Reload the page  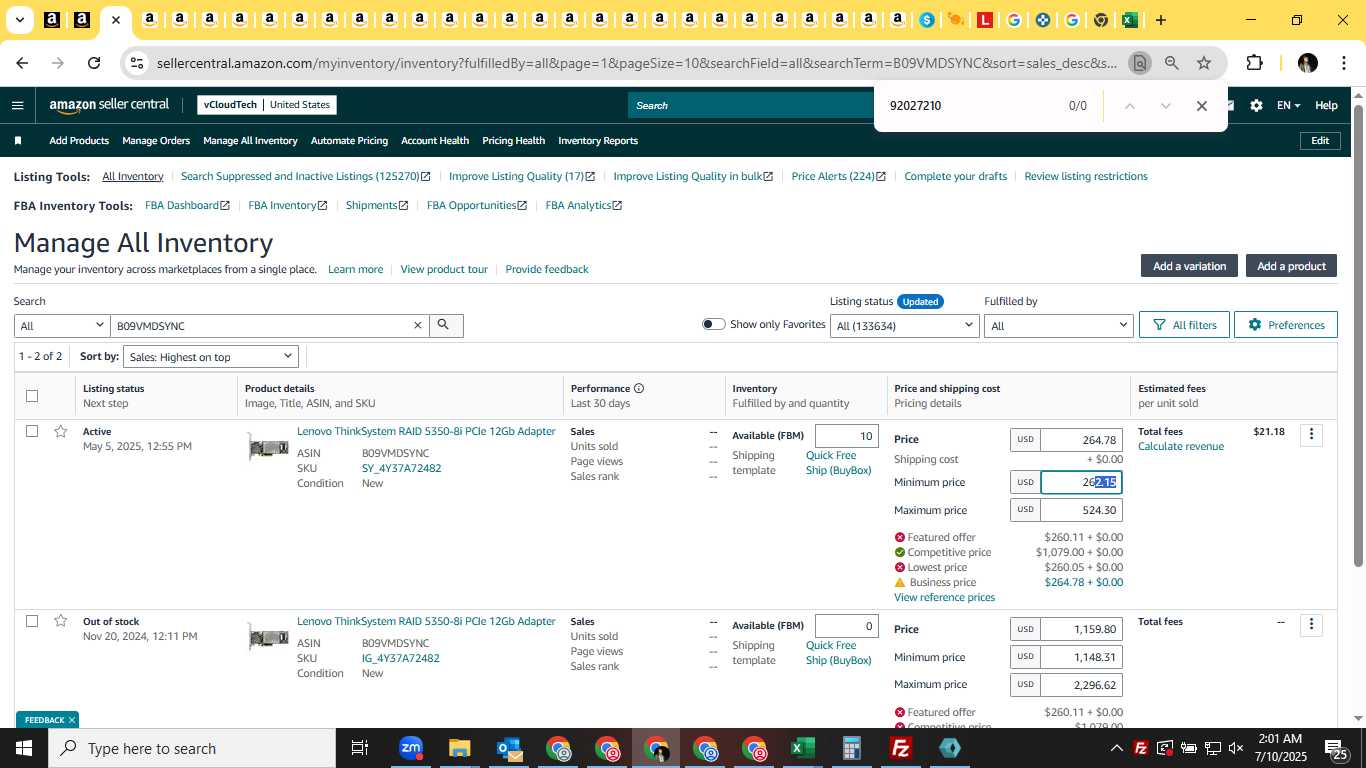[94, 63]
